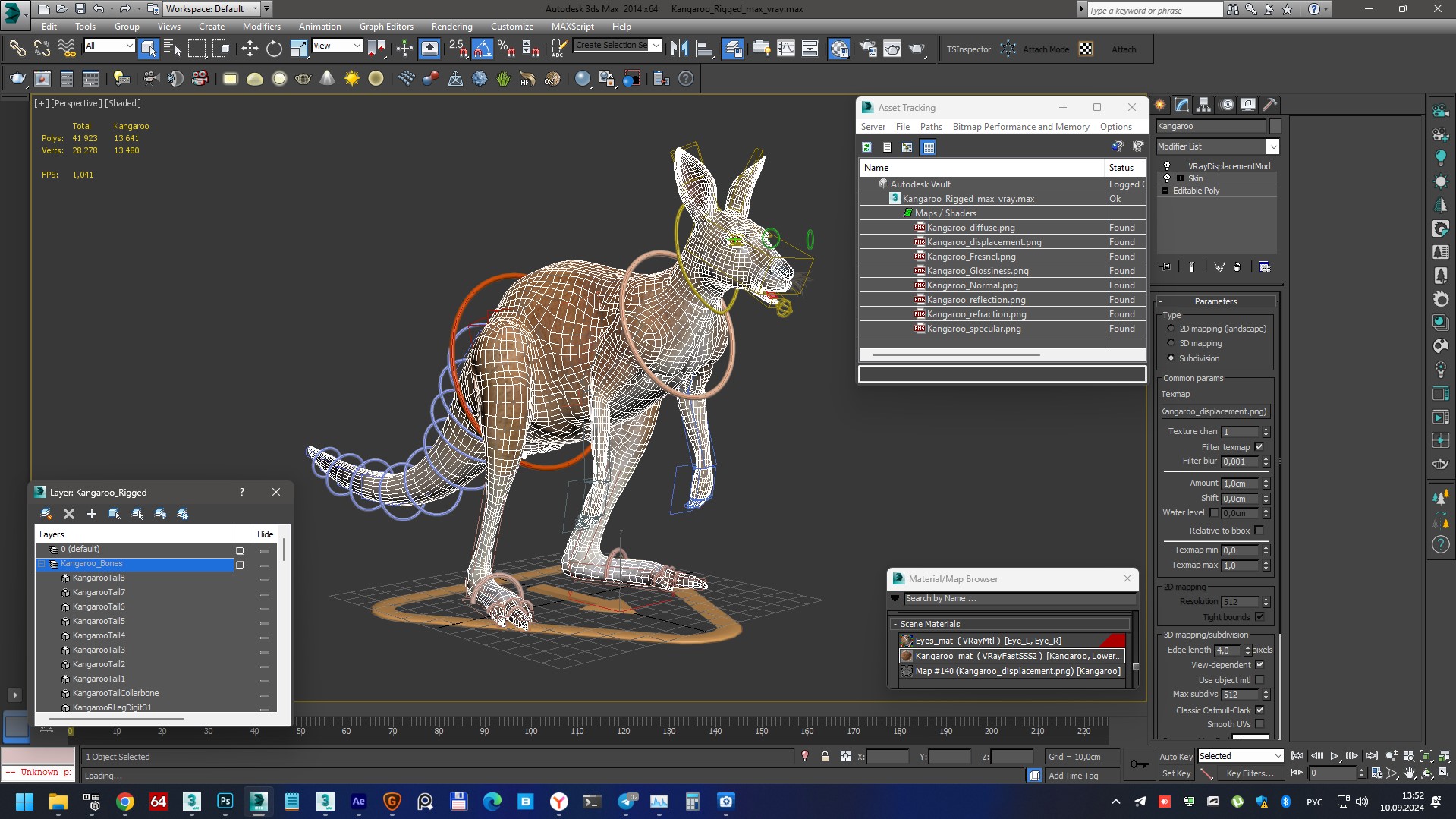The width and height of the screenshot is (1456, 819).
Task: Open the selection filter All dropdown
Action: pos(109,46)
